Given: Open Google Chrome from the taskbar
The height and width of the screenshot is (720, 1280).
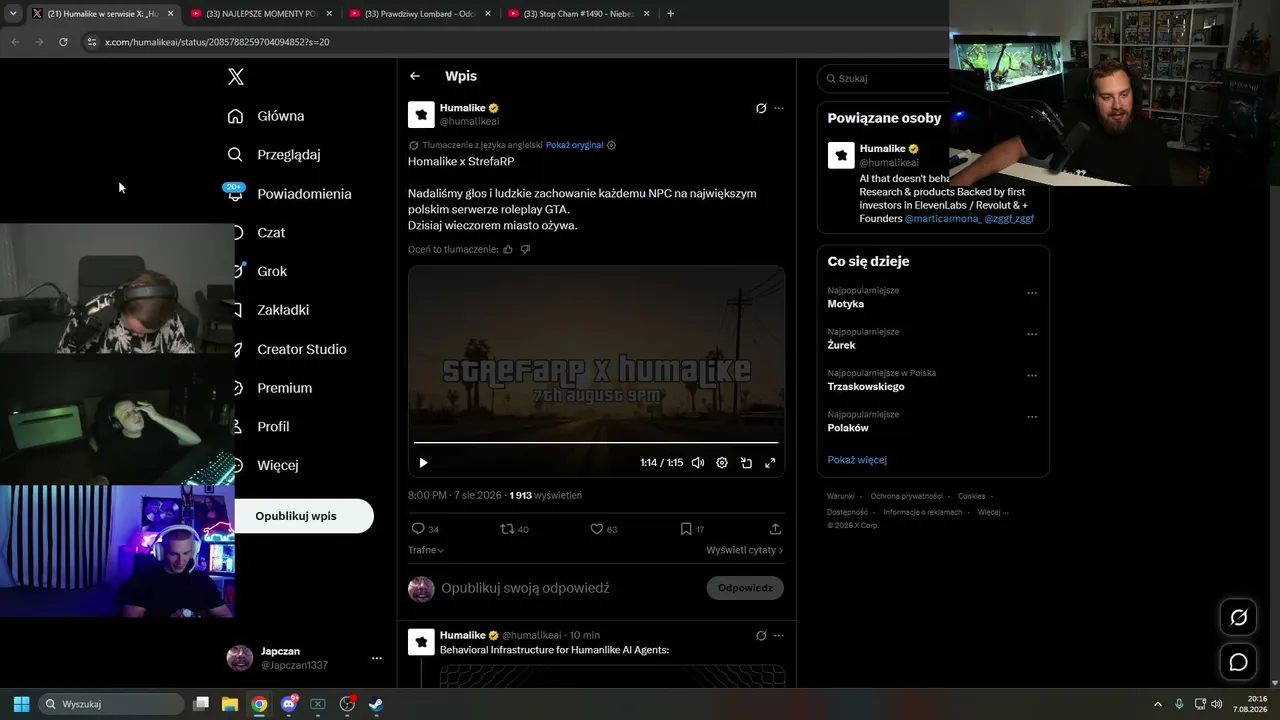Looking at the screenshot, I should pos(259,704).
